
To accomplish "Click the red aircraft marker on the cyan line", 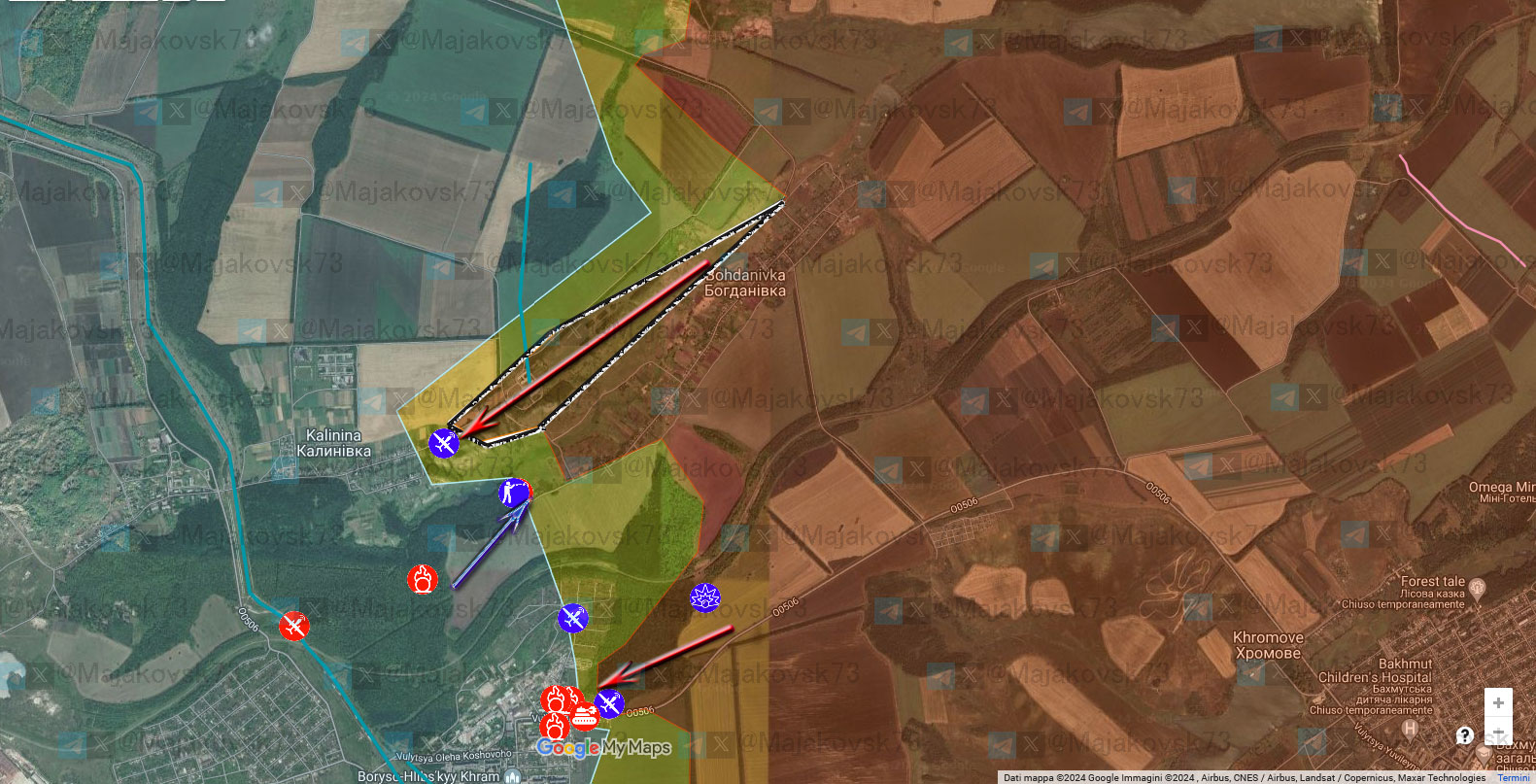I will 294,626.
